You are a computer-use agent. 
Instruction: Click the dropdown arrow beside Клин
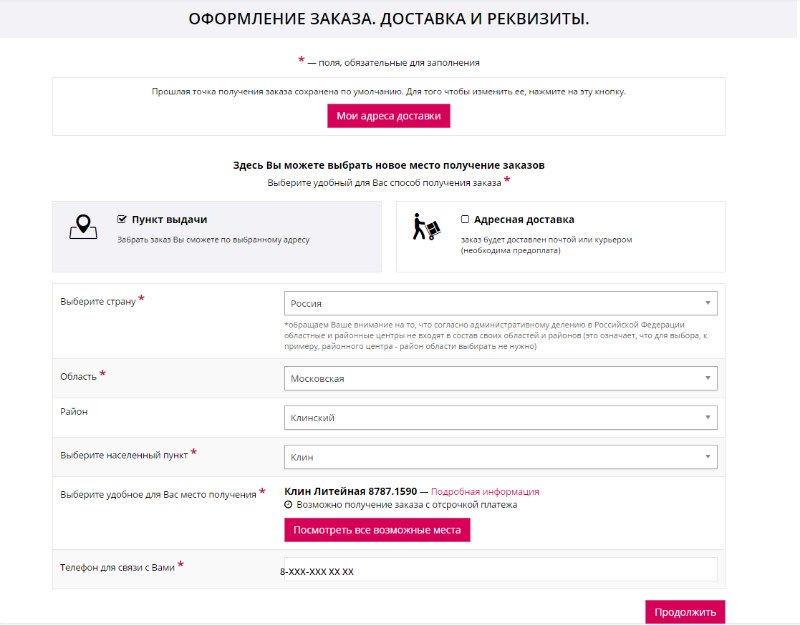706,455
